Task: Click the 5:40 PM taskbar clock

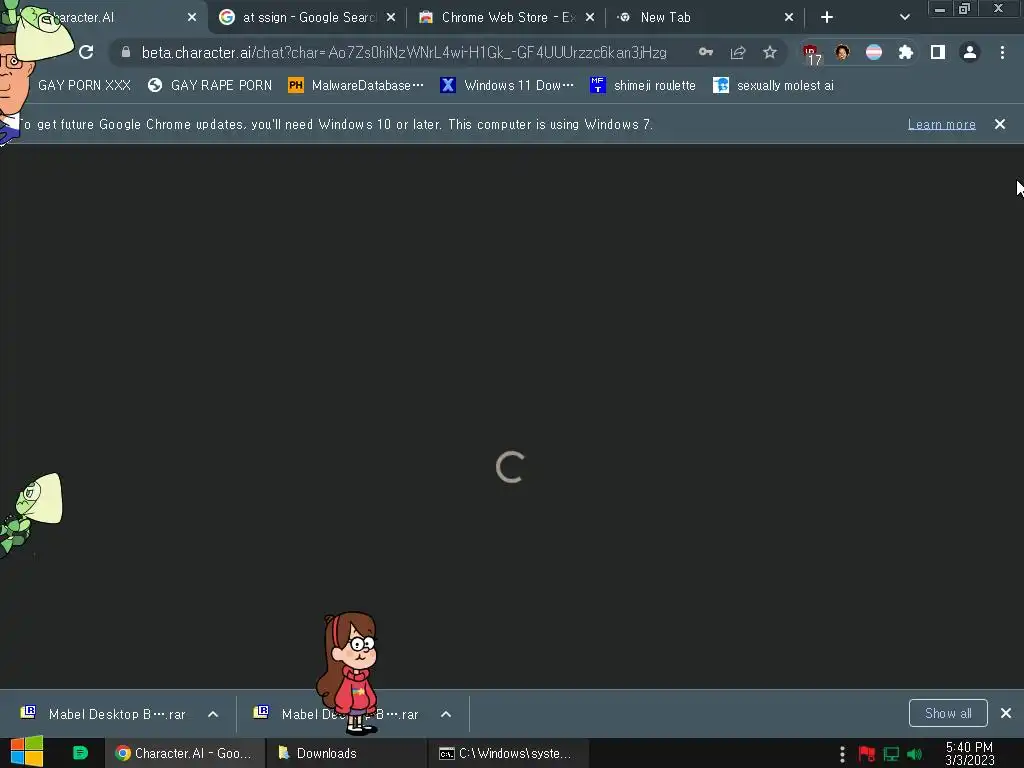Action: click(969, 753)
